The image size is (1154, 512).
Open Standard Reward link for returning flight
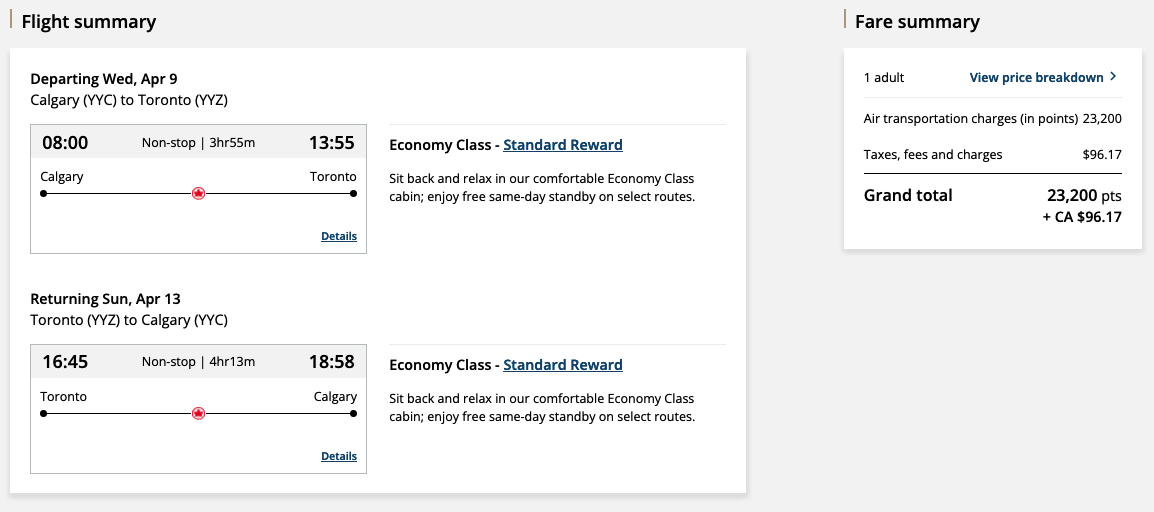point(563,365)
